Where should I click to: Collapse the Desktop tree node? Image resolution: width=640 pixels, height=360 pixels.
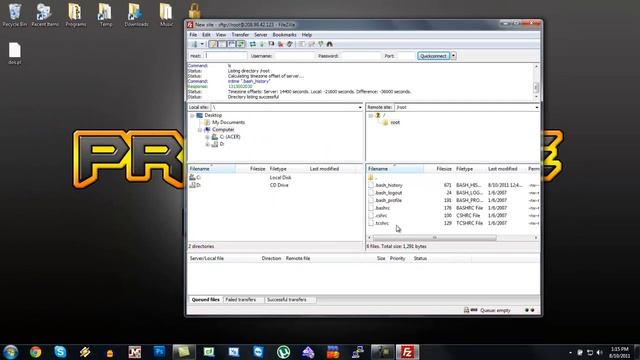192,116
